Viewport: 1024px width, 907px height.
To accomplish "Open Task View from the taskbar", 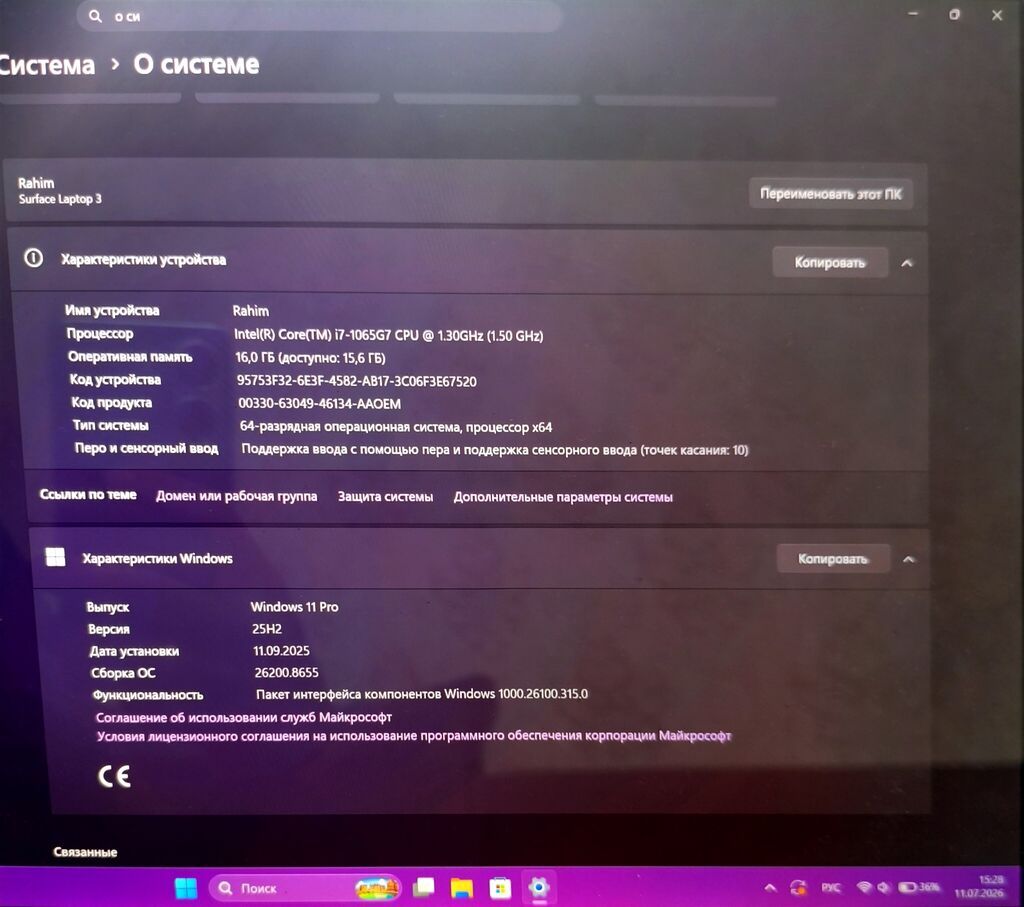I will click(424, 887).
